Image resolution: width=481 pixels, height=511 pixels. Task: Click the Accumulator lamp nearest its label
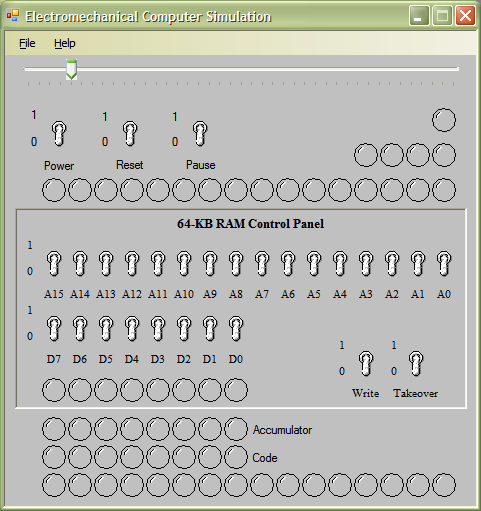click(x=236, y=429)
